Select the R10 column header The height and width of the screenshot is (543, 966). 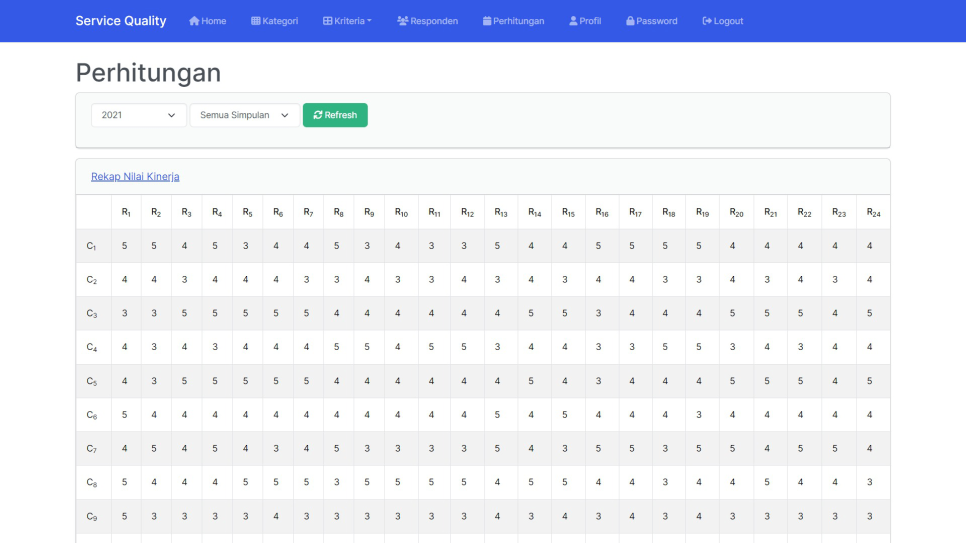click(402, 212)
